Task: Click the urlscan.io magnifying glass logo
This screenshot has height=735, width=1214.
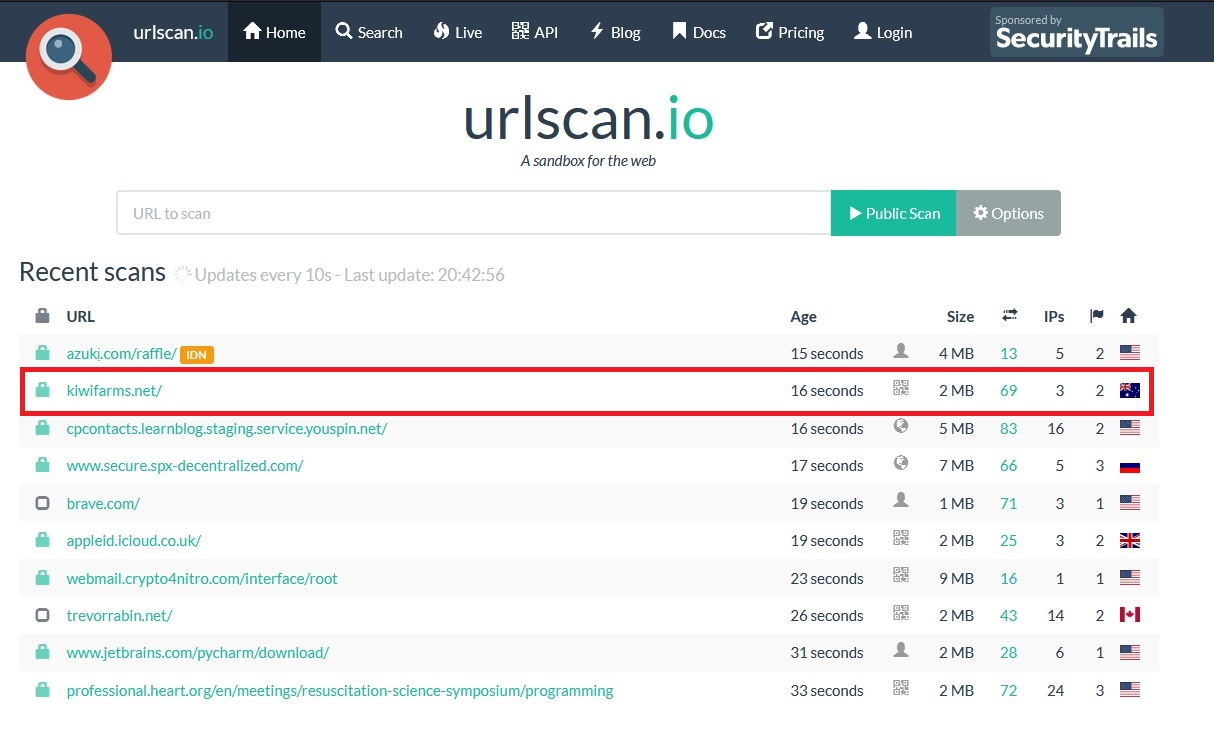Action: [68, 57]
